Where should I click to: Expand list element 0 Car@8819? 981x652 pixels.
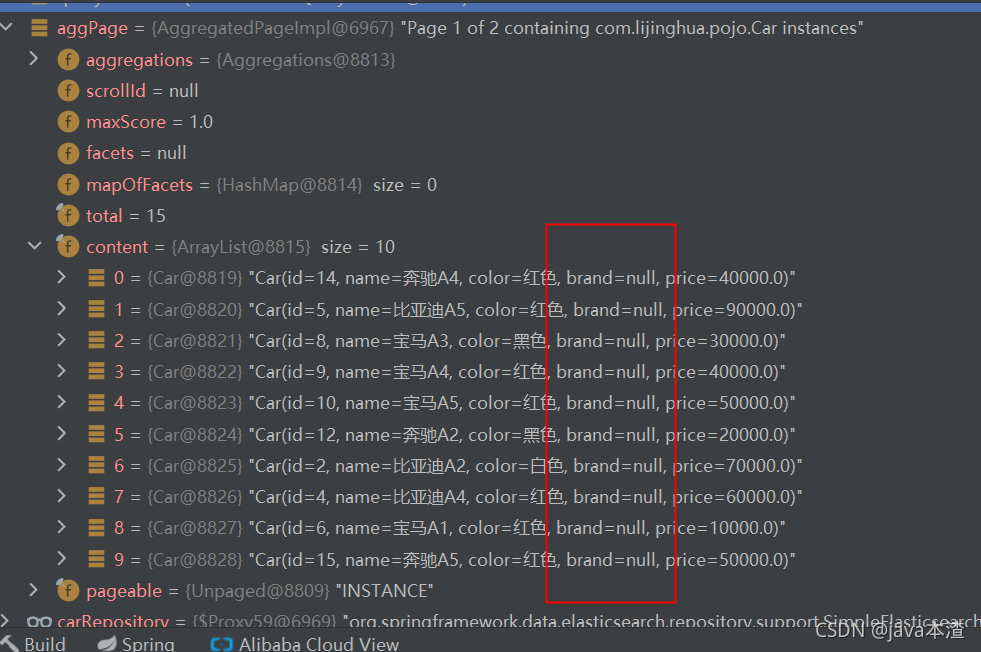(61, 277)
